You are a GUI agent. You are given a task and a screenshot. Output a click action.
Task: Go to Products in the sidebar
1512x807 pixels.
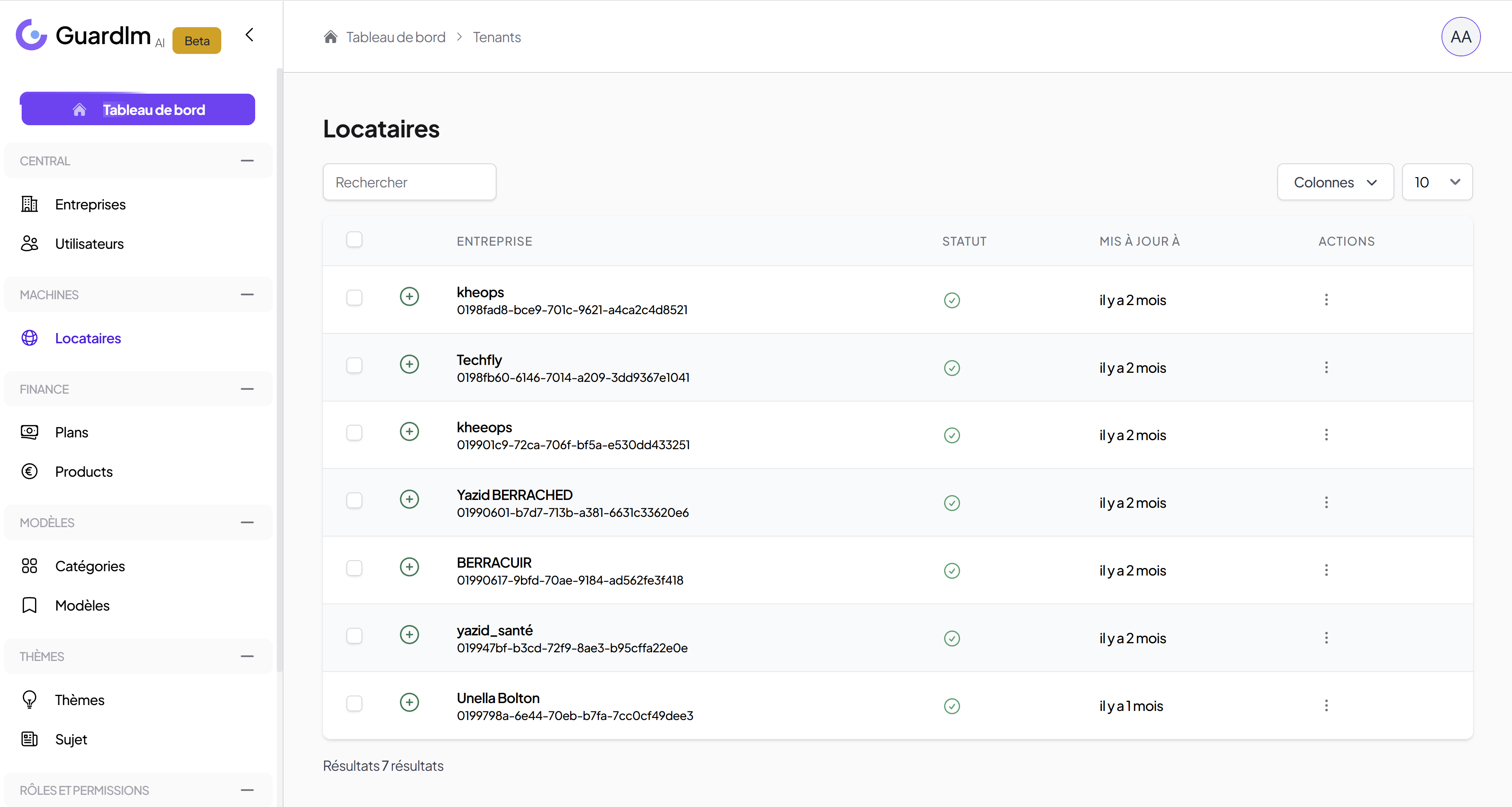click(x=83, y=472)
